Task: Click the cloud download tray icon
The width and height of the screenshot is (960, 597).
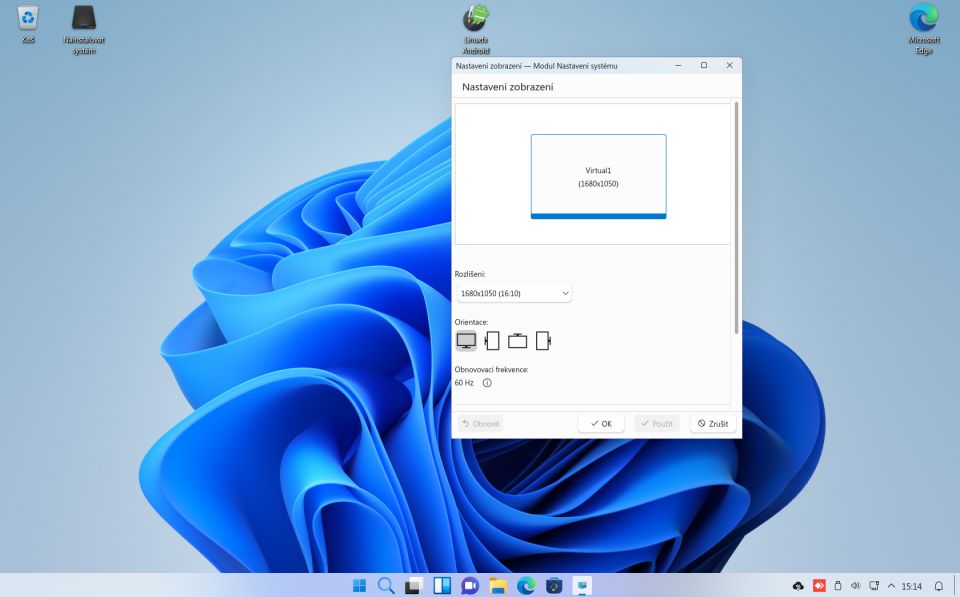Action: [798, 586]
